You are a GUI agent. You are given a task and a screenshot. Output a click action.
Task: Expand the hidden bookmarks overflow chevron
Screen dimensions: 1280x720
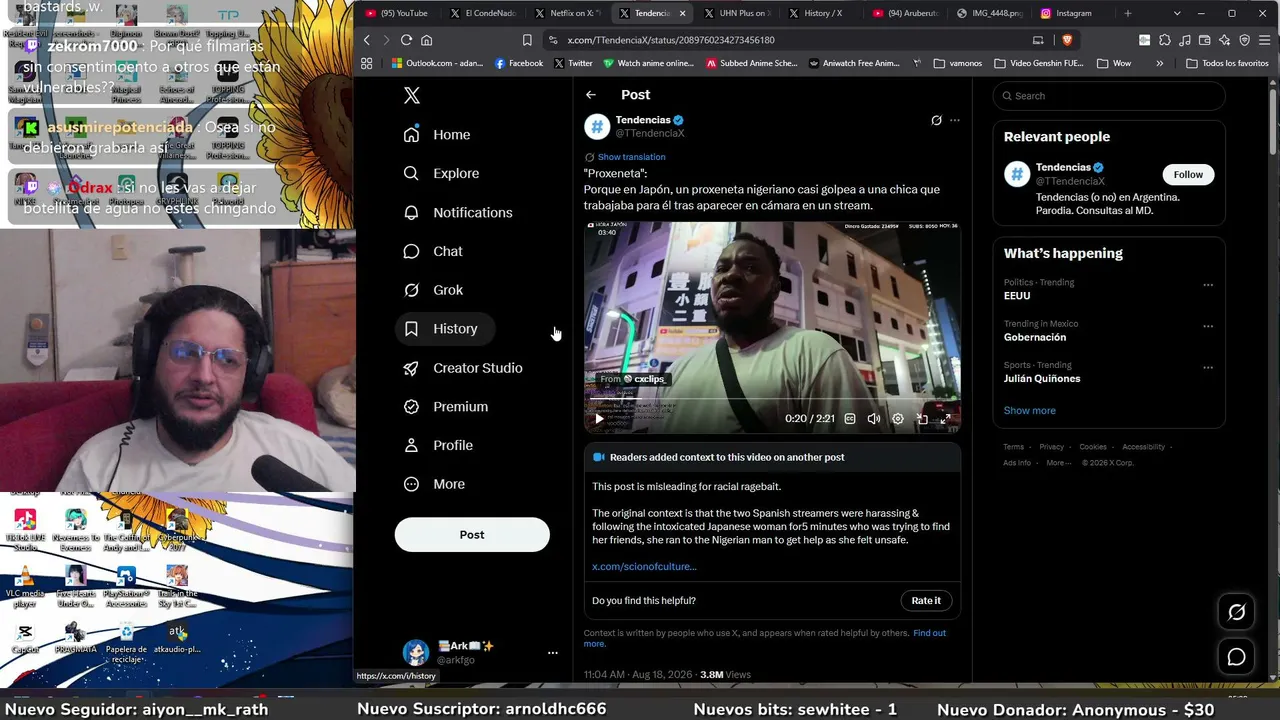[x=1160, y=63]
